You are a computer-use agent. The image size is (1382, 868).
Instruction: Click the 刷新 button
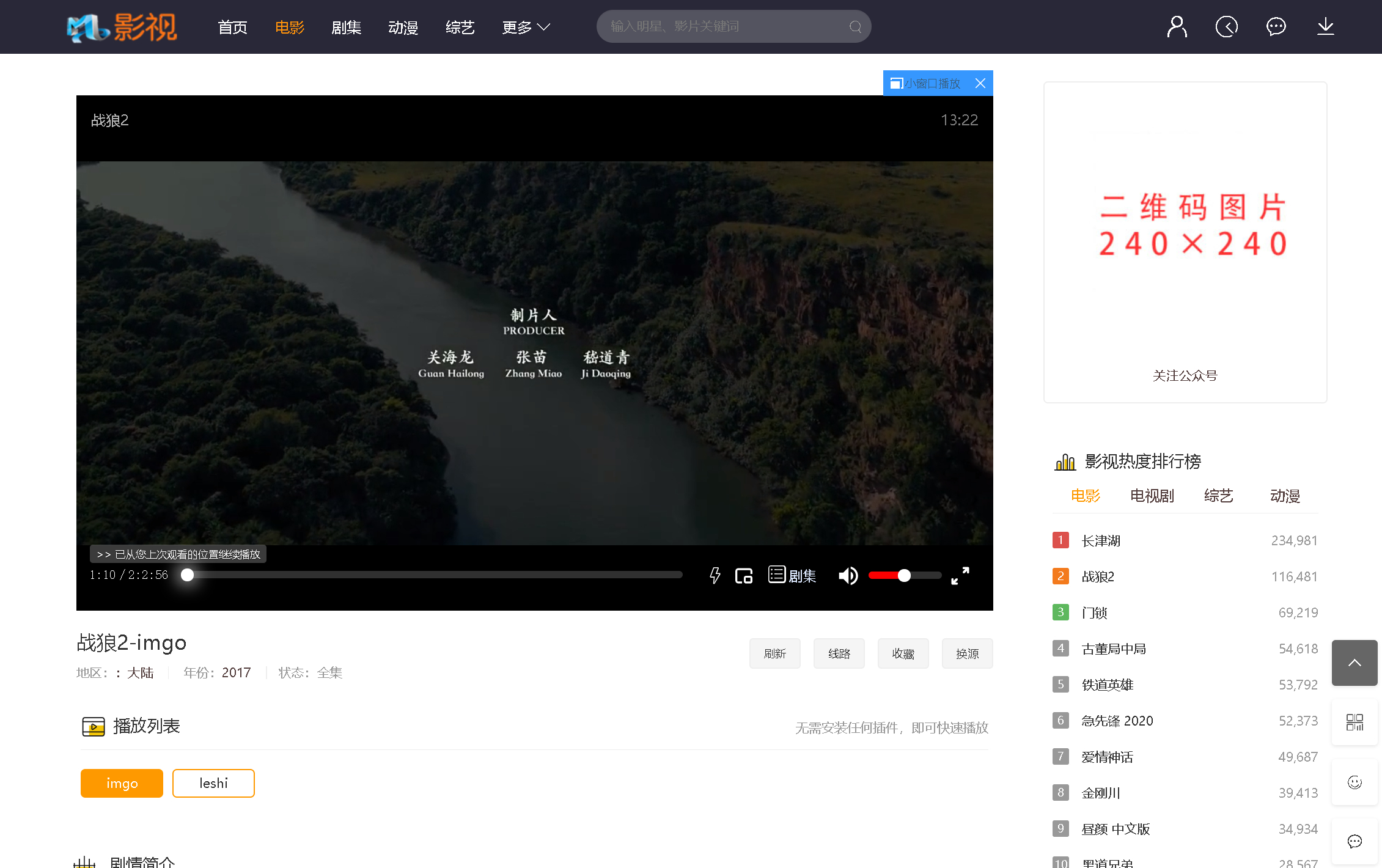(774, 653)
